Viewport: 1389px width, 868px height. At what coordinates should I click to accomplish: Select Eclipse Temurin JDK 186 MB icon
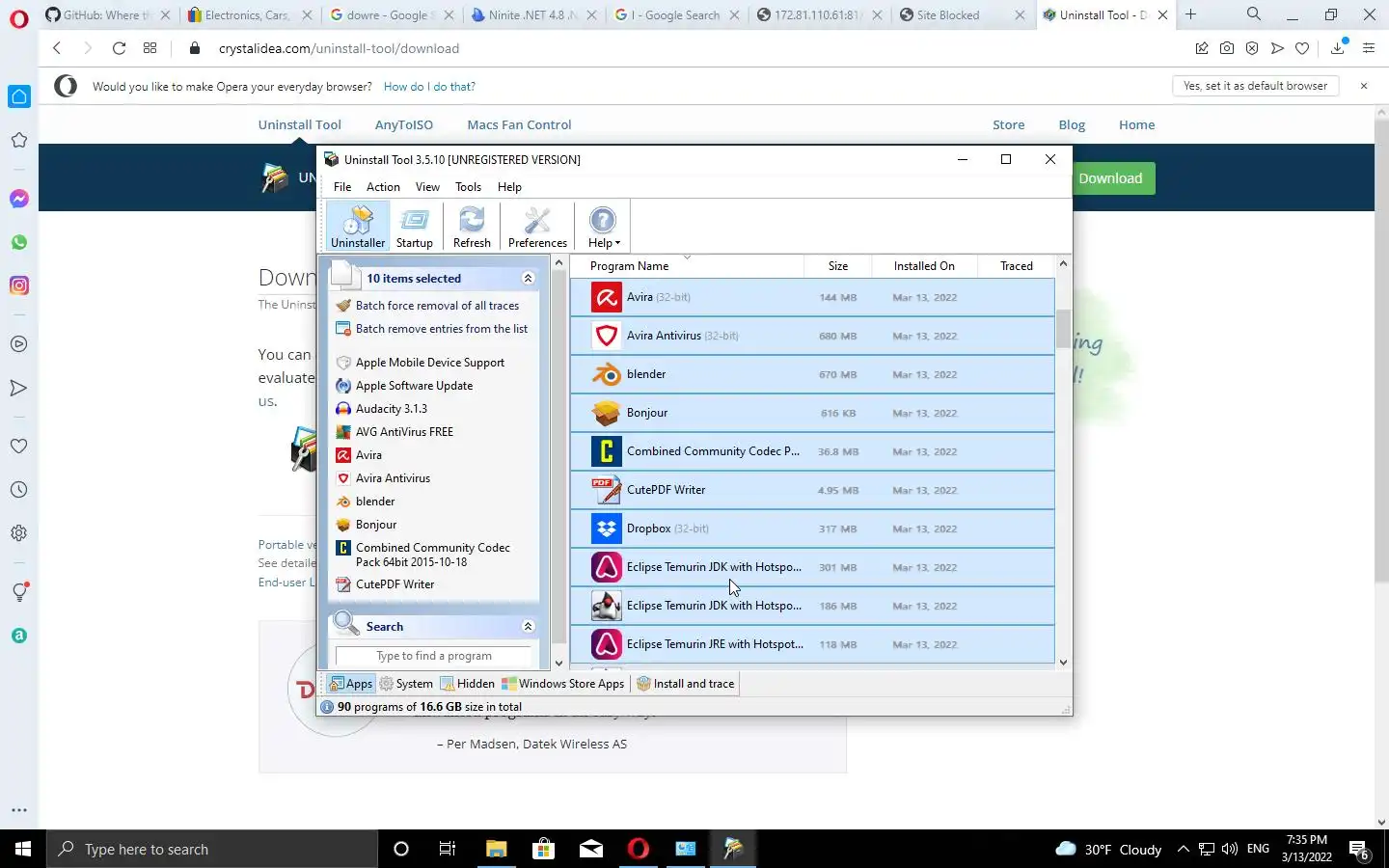click(607, 606)
